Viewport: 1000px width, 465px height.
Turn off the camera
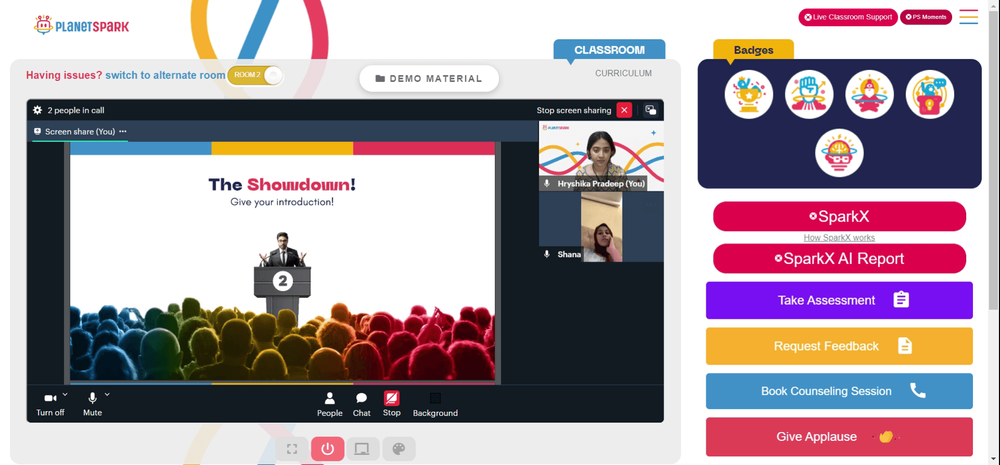[x=50, y=404]
